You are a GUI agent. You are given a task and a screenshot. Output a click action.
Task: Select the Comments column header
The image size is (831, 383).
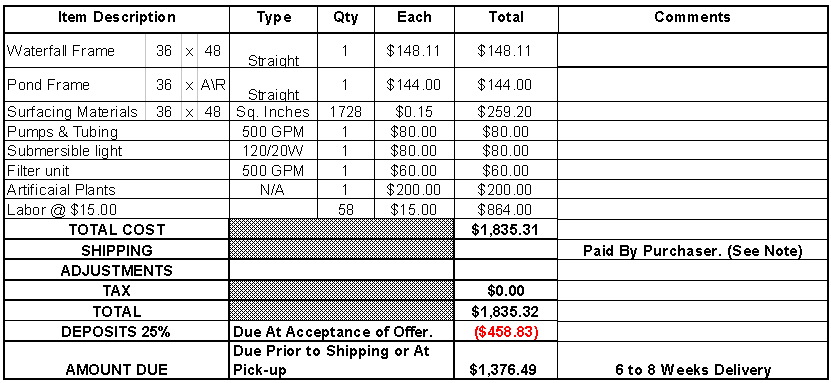click(x=692, y=17)
